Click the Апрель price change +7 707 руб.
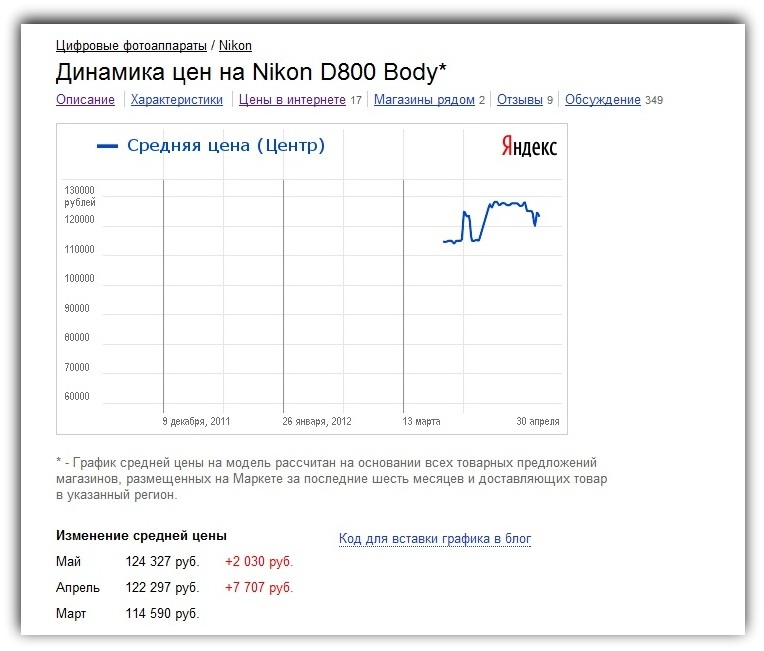764x651 pixels. point(259,587)
